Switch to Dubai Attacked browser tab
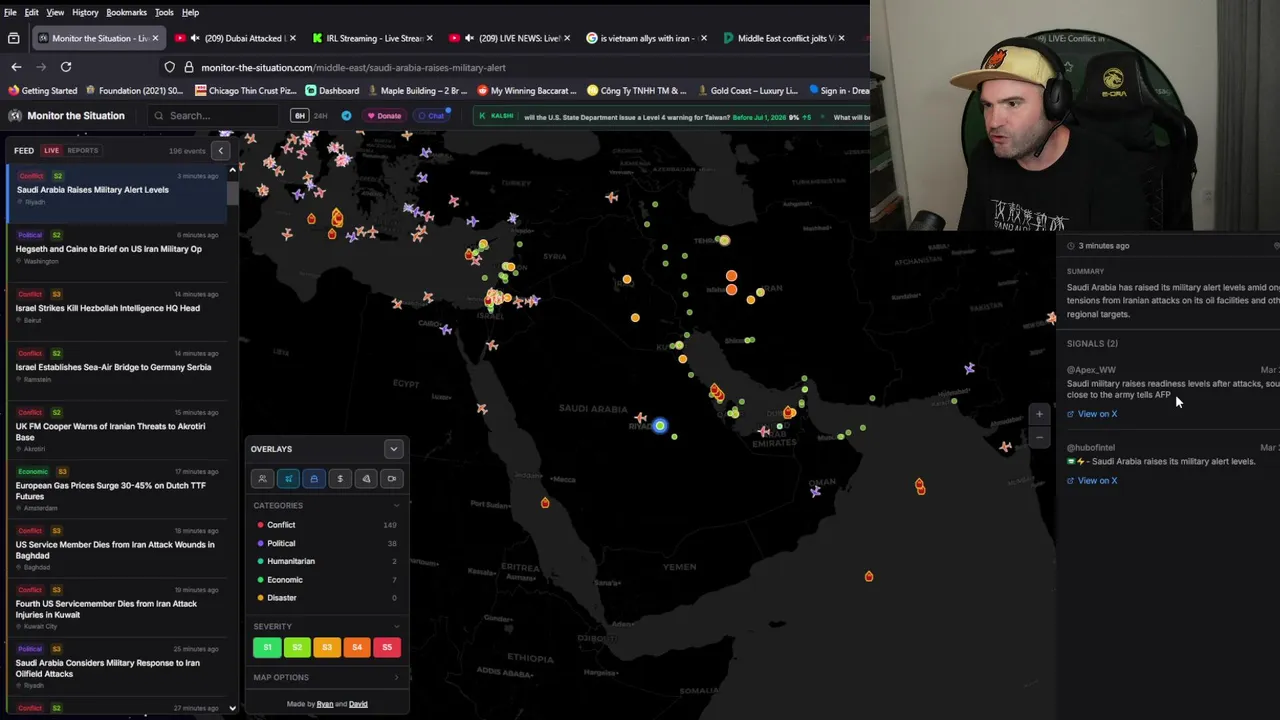 pos(235,38)
